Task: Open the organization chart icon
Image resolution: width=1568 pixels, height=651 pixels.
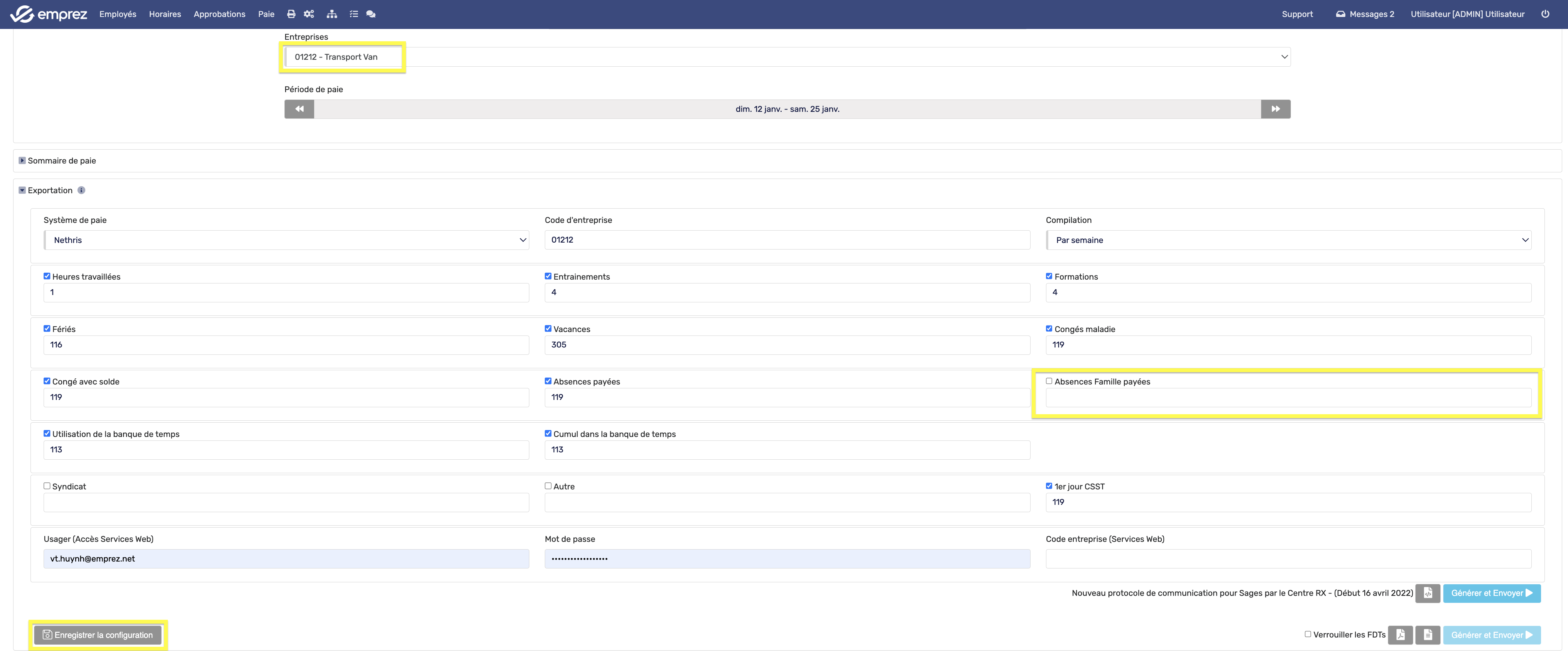Action: tap(332, 14)
